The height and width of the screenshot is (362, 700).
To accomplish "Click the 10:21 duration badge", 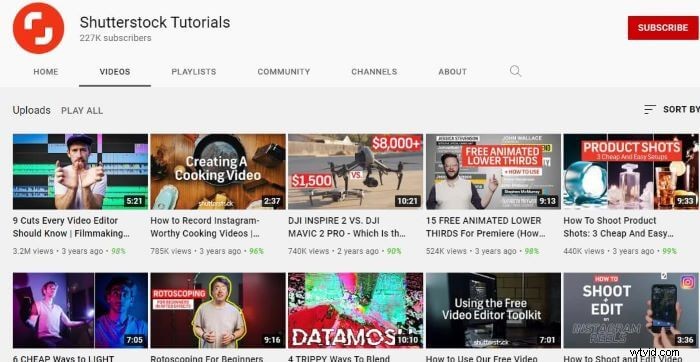I will pos(407,201).
